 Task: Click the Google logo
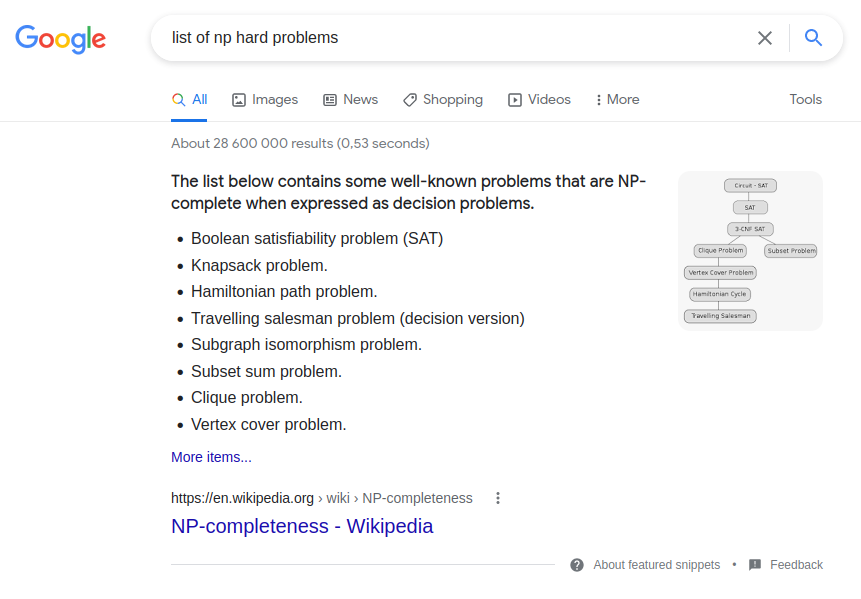point(60,39)
